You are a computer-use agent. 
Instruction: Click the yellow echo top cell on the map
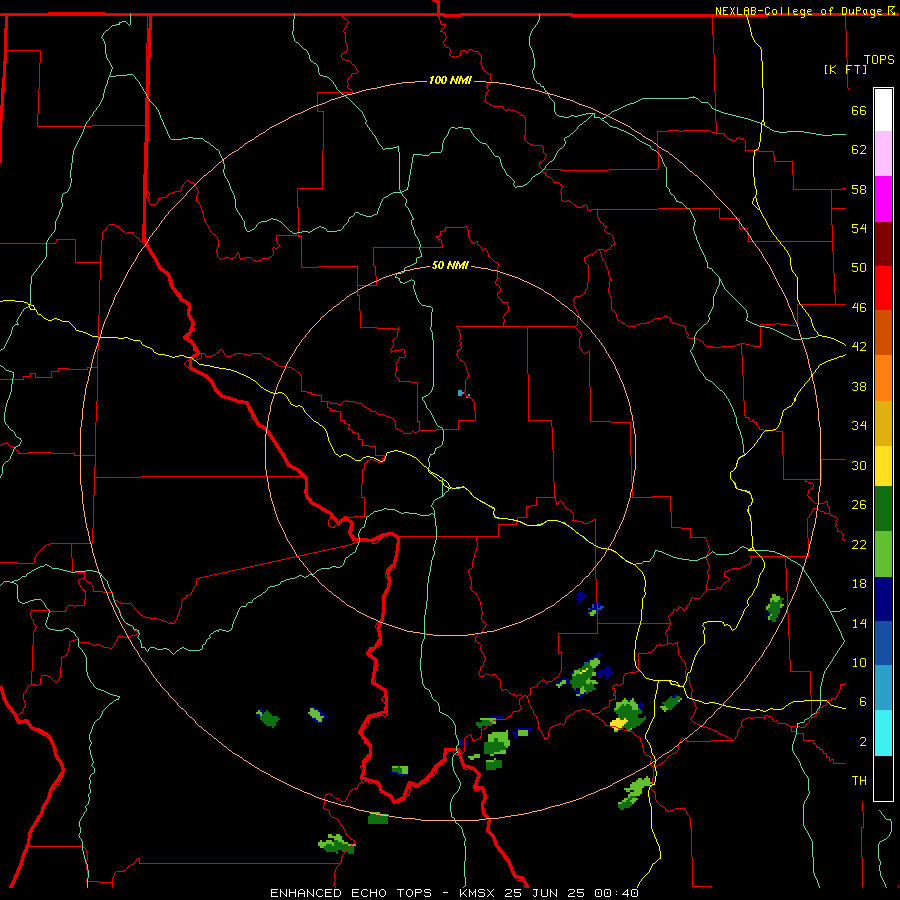coord(619,723)
